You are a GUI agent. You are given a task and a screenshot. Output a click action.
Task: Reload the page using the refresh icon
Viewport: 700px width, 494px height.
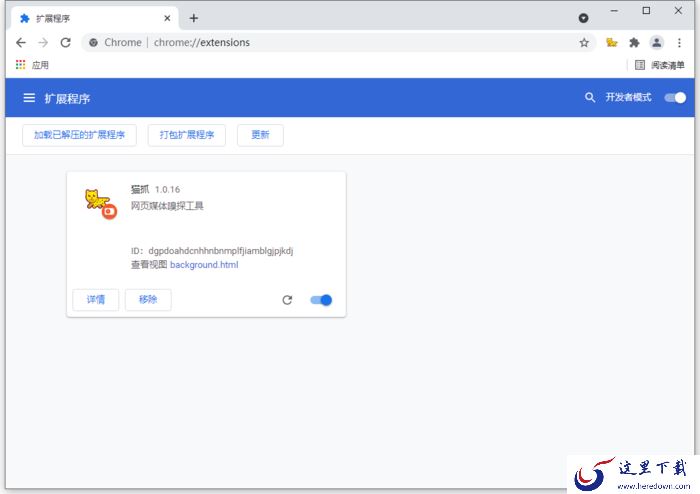click(x=66, y=42)
